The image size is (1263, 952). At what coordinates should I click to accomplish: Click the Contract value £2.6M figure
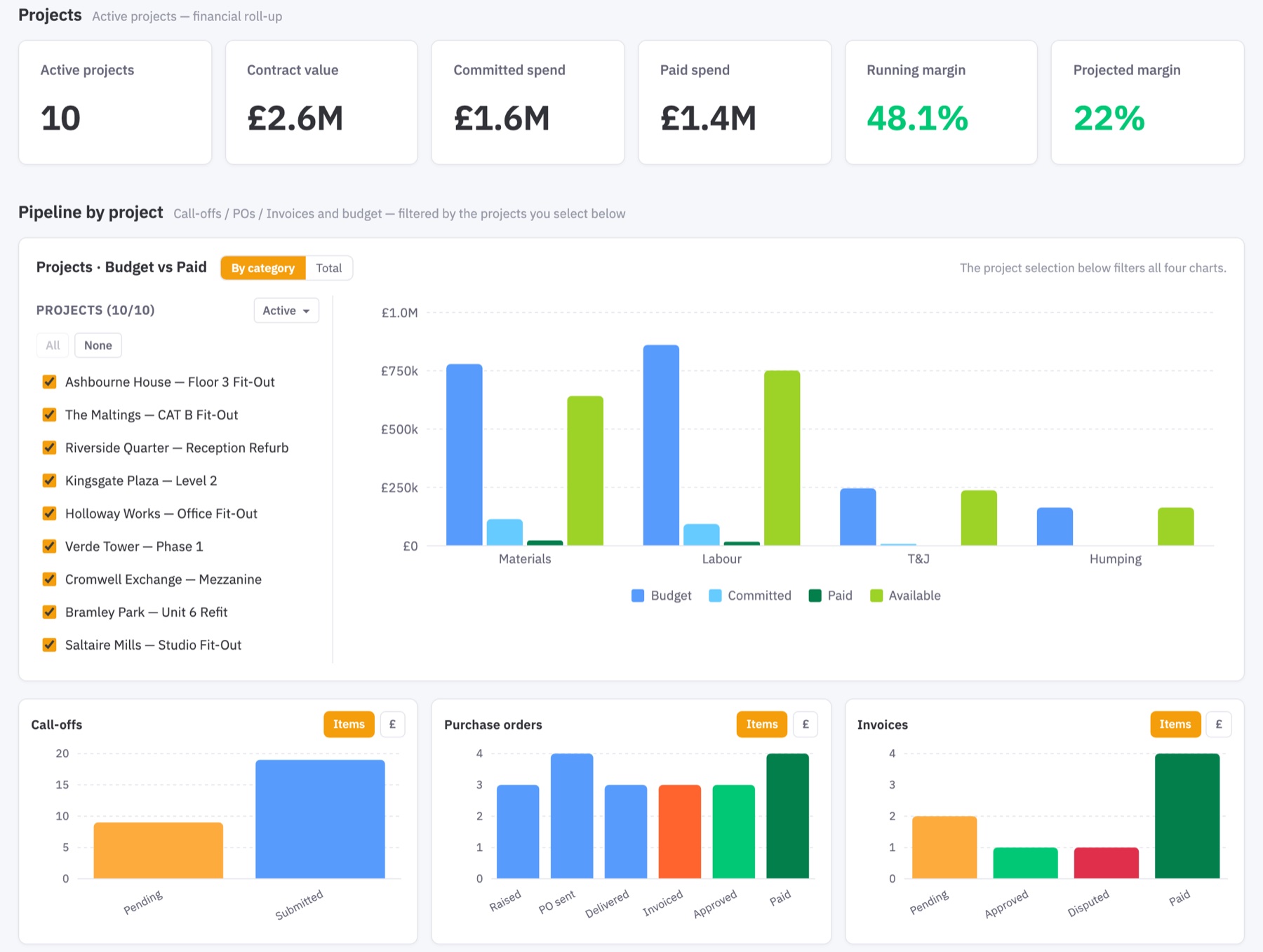click(295, 118)
